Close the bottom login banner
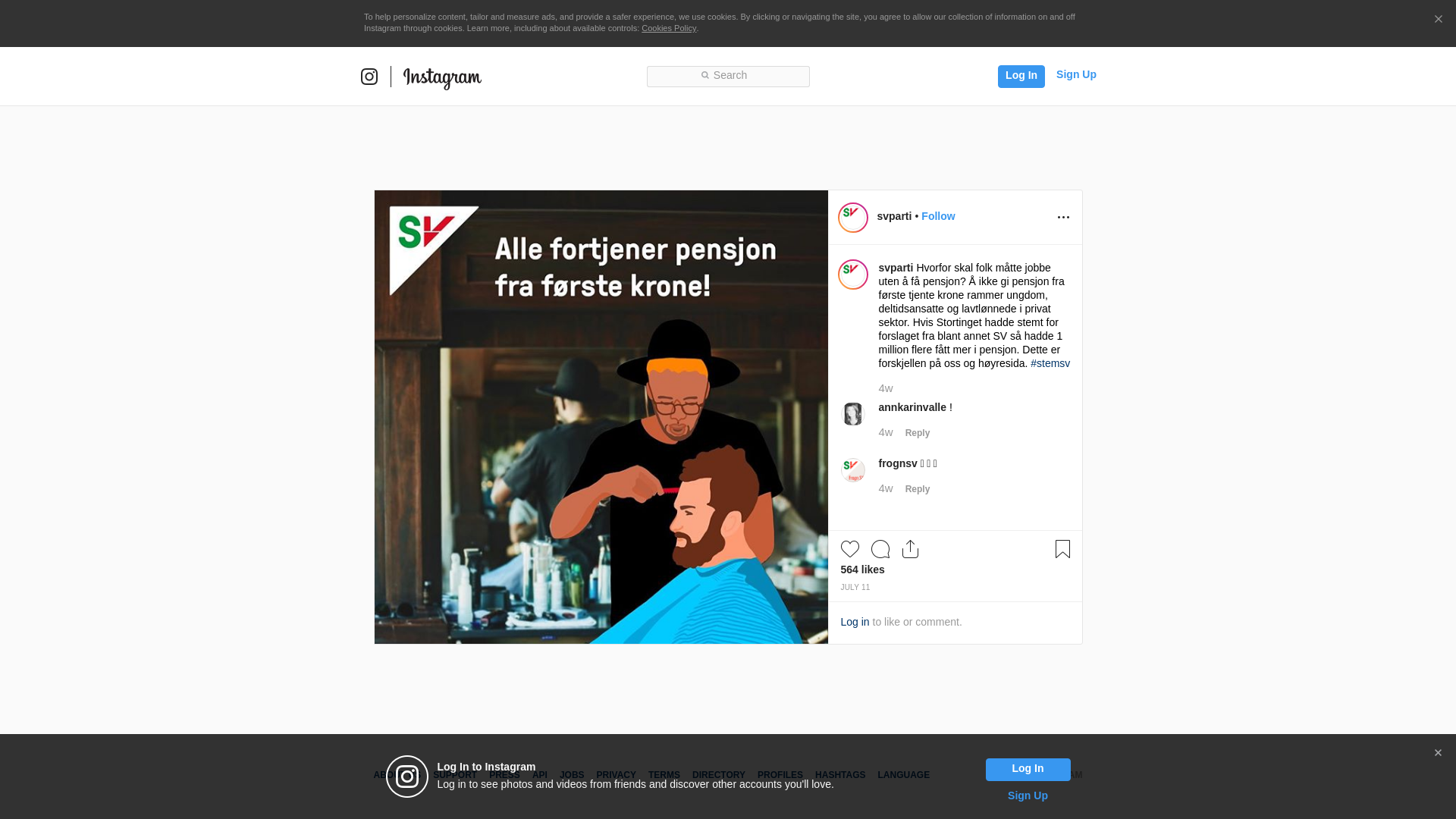 click(1438, 753)
